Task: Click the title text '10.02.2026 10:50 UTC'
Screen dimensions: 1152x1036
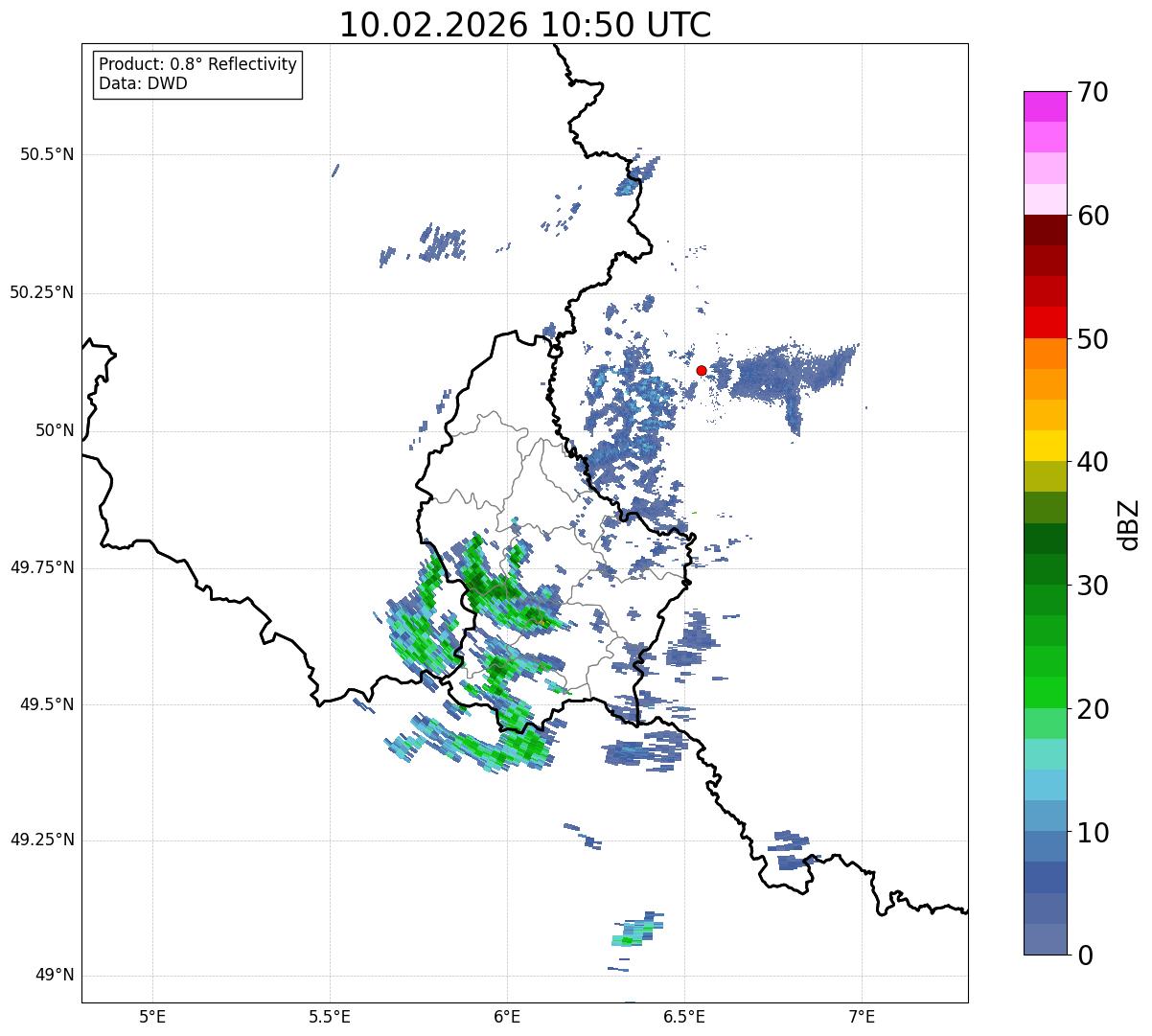Action: pyautogui.click(x=525, y=25)
